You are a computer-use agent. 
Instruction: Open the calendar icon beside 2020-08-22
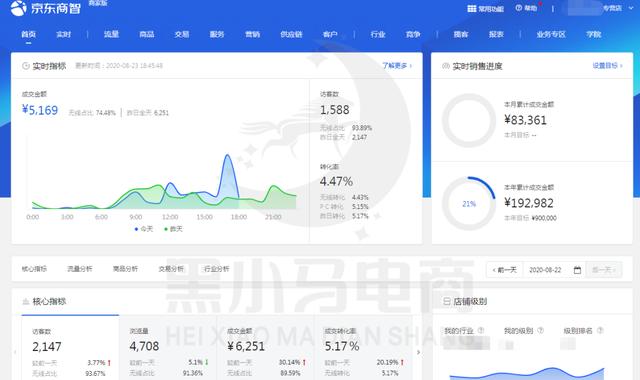(x=577, y=270)
